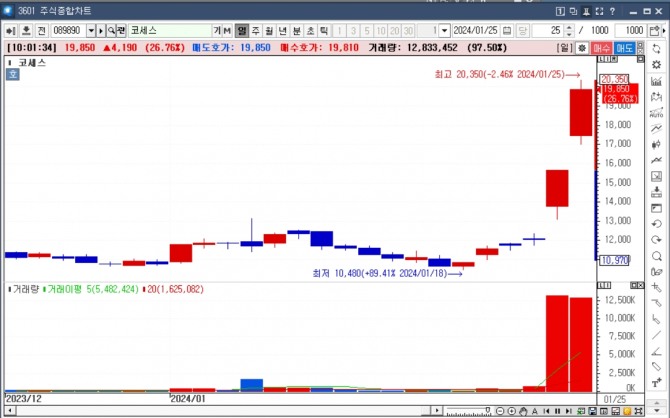This screenshot has width=670, height=418.
Task: Click the stock search magnifier icon
Action: point(111,31)
